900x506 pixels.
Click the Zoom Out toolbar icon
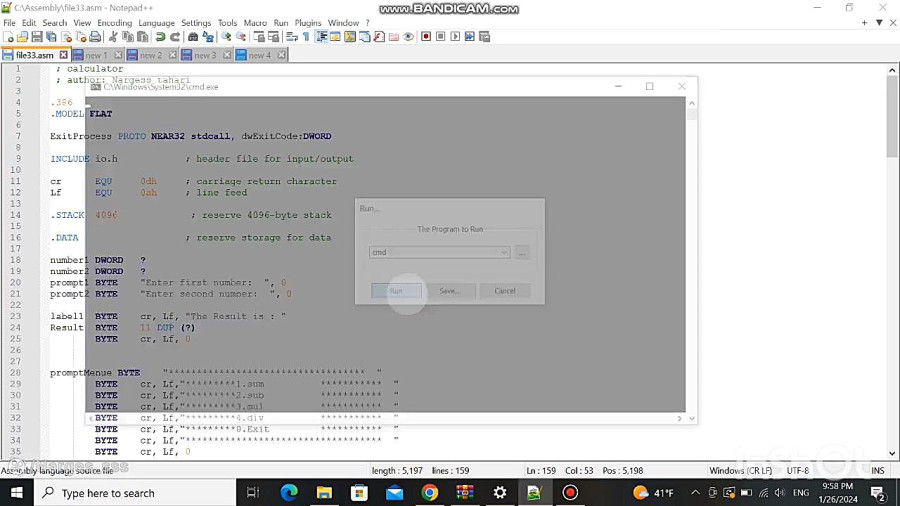tap(241, 37)
